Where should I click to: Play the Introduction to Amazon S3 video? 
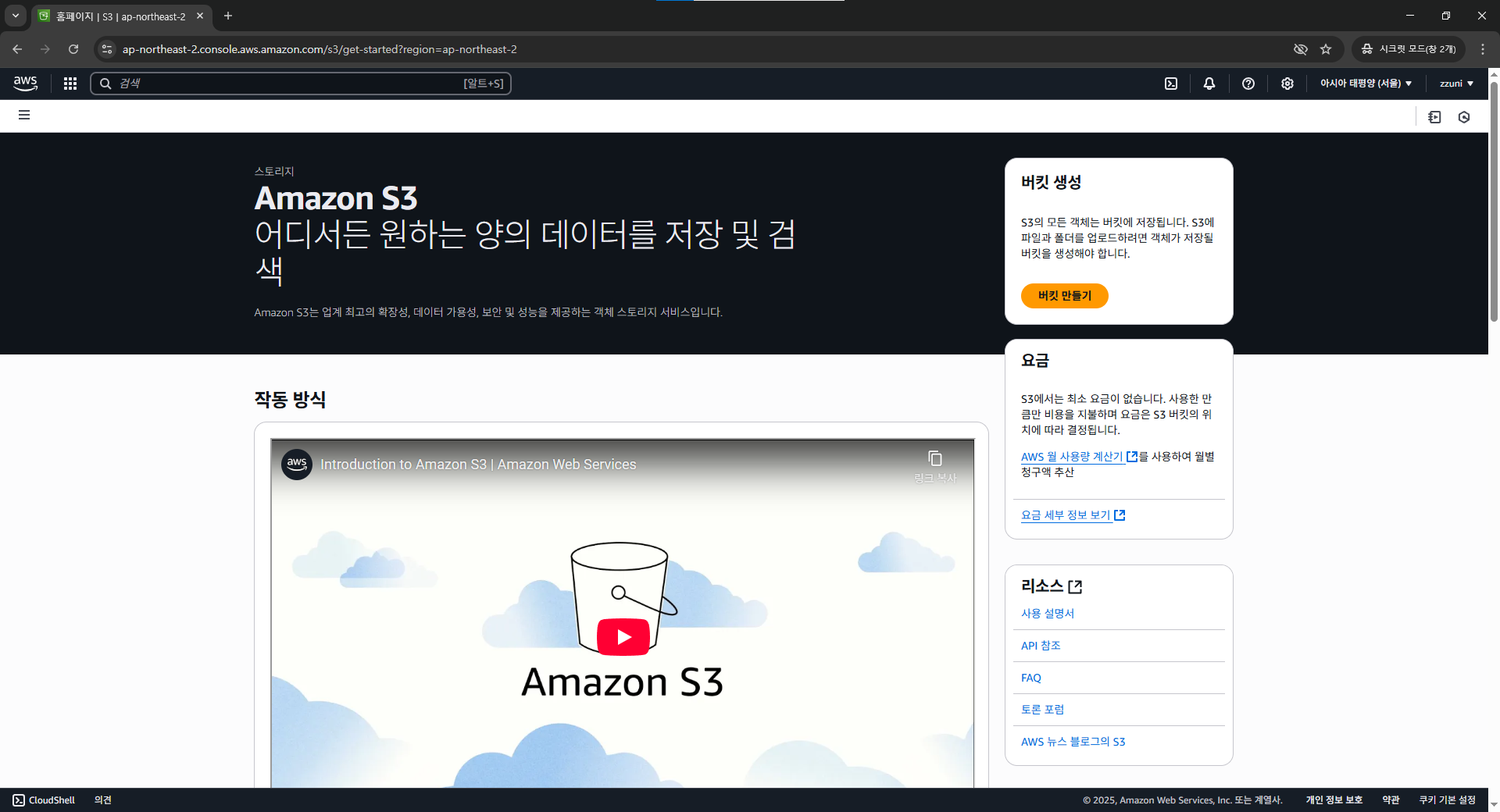623,637
